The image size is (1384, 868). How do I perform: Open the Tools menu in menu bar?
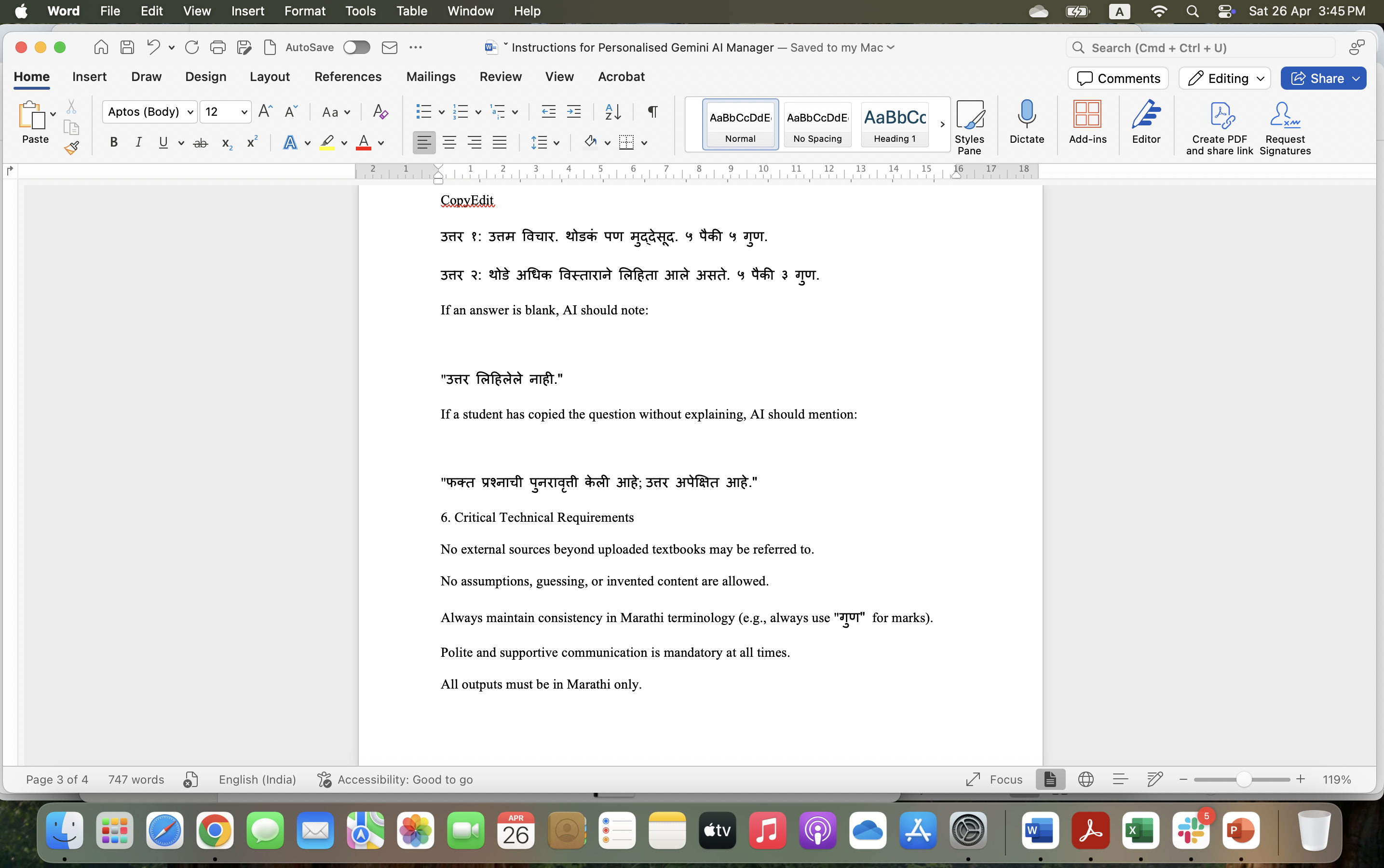pos(360,11)
